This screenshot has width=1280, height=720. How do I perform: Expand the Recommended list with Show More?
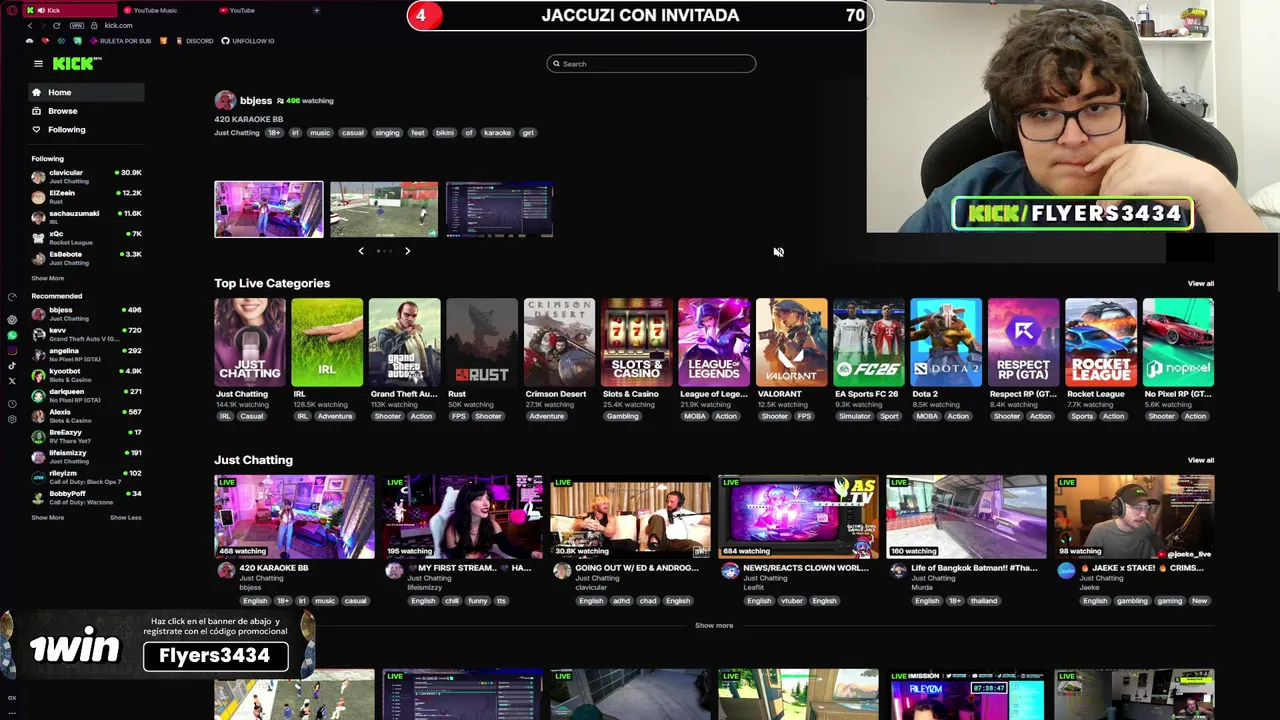(x=47, y=517)
